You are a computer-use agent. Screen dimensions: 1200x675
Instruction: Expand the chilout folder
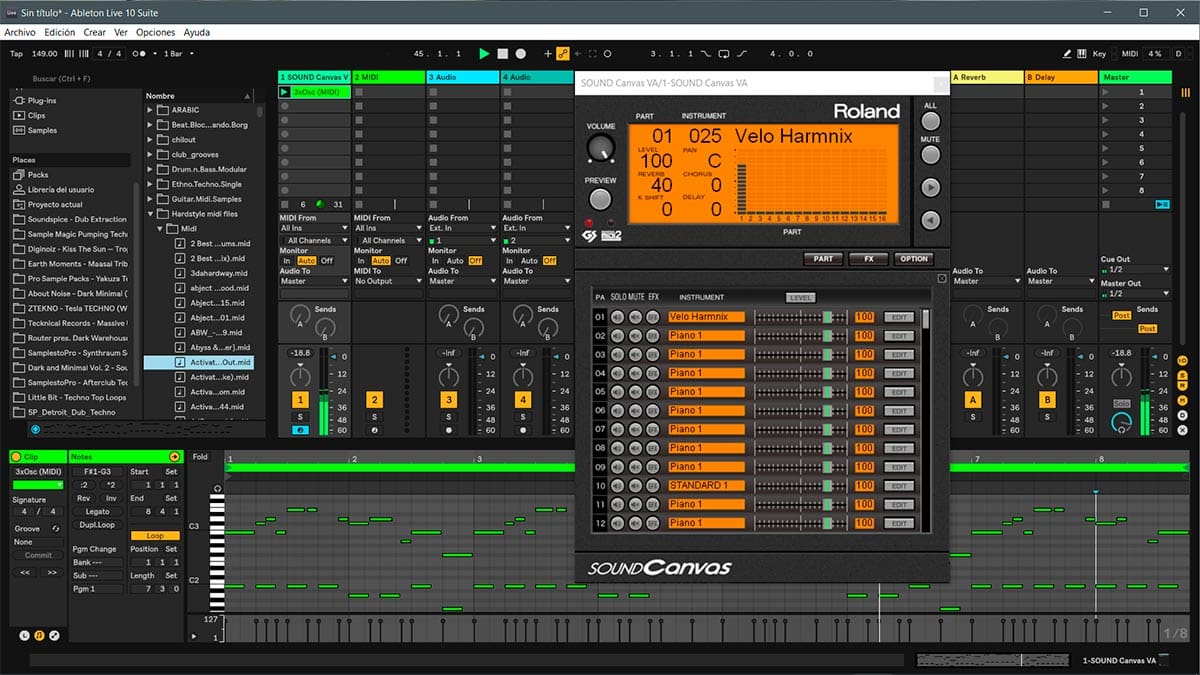click(x=150, y=140)
